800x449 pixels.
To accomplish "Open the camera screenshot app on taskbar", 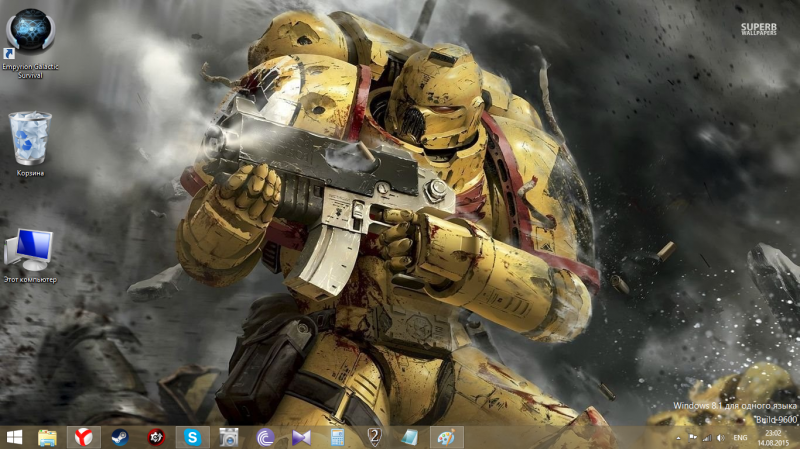I will (229, 437).
